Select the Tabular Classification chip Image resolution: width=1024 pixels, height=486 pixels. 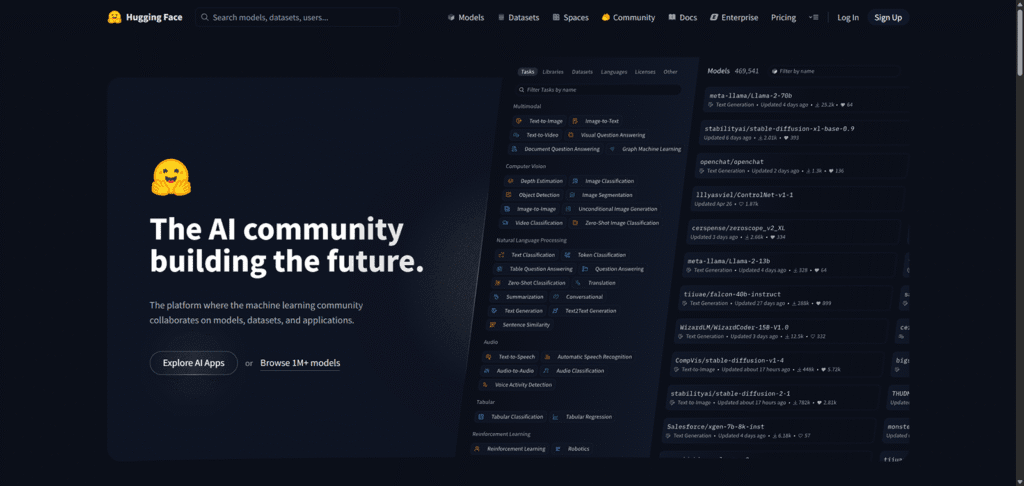click(x=511, y=417)
